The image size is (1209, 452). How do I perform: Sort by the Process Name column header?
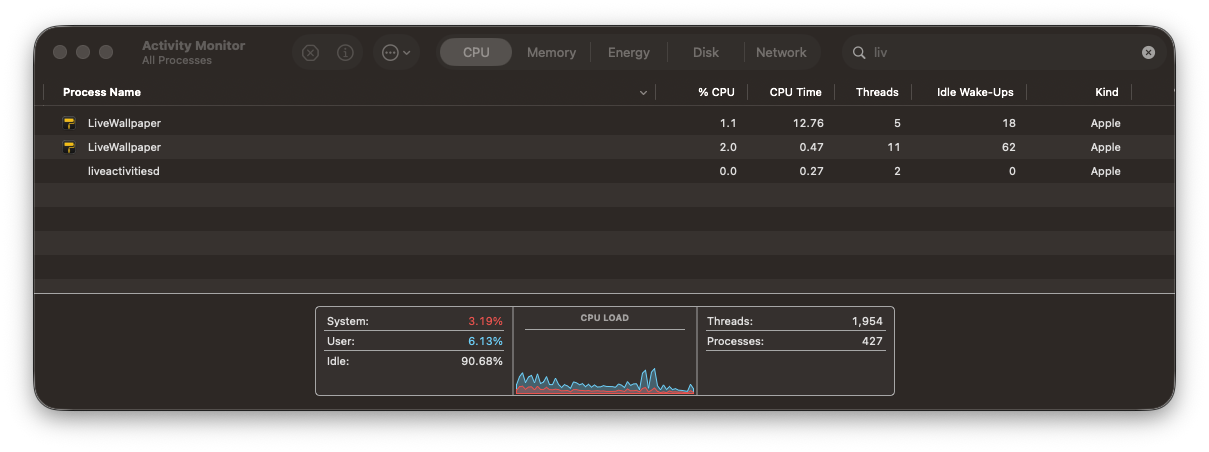pos(102,92)
